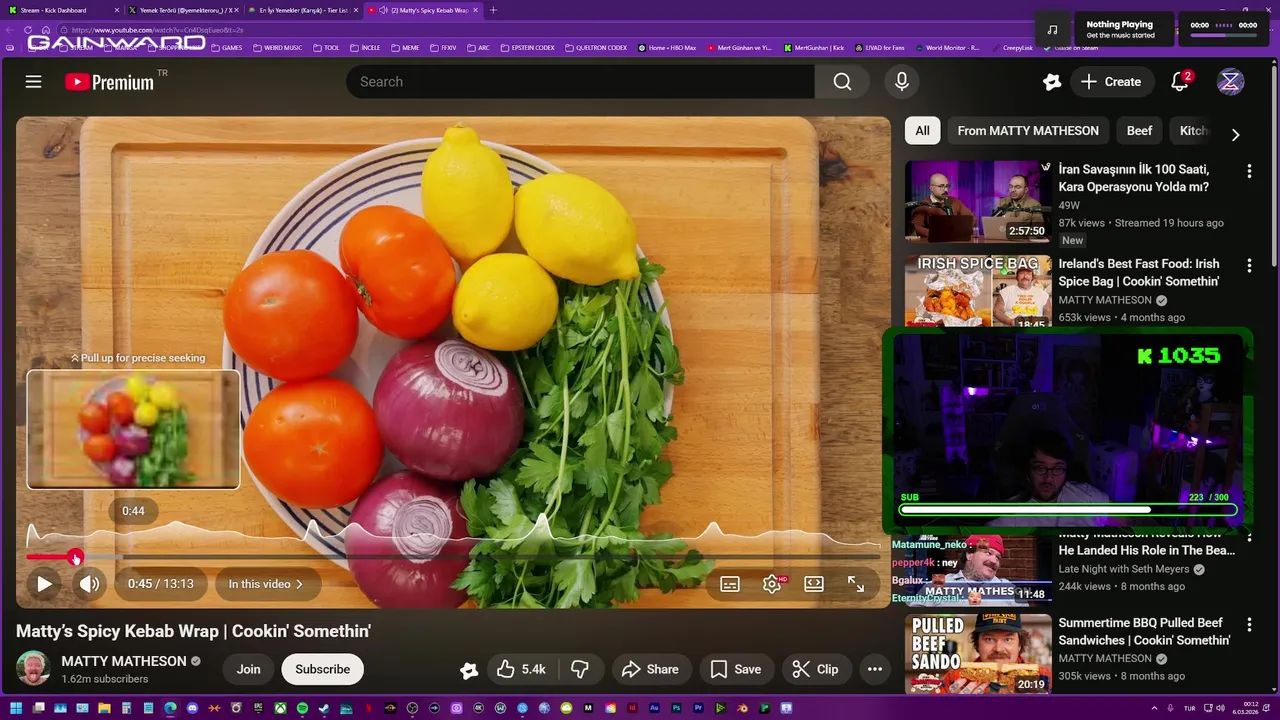This screenshot has width=1280, height=720.
Task: Click in the YouTube search field
Action: (580, 82)
